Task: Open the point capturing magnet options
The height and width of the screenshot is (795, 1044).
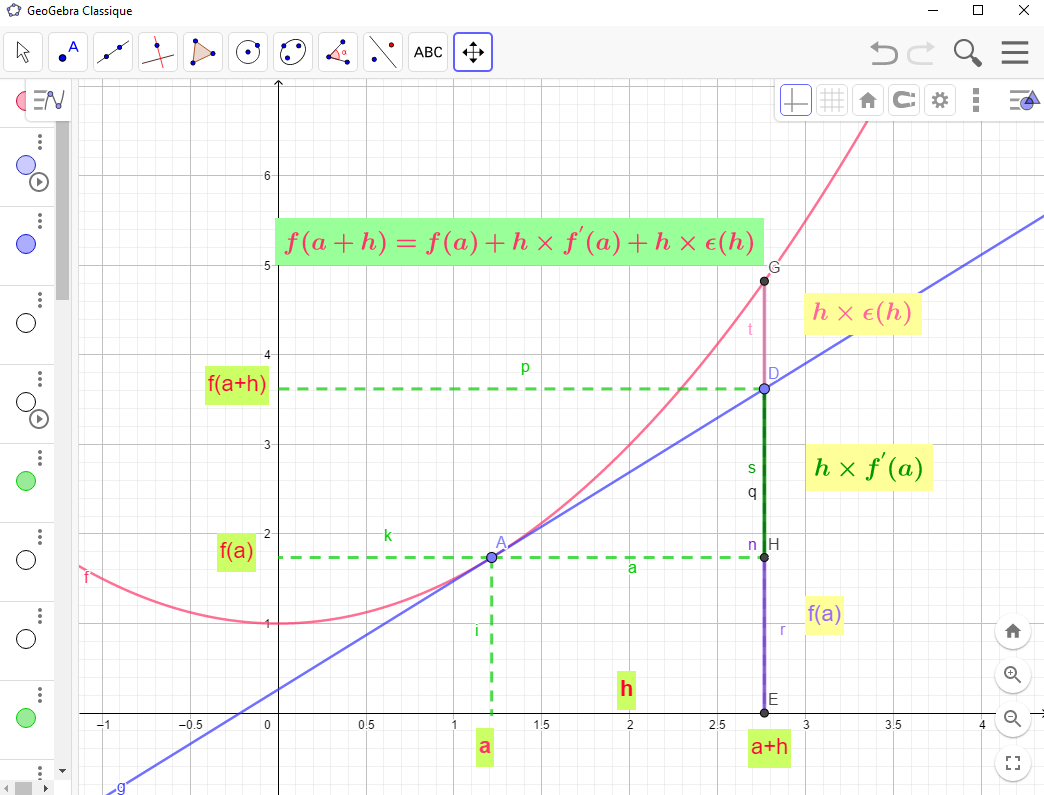Action: click(904, 101)
